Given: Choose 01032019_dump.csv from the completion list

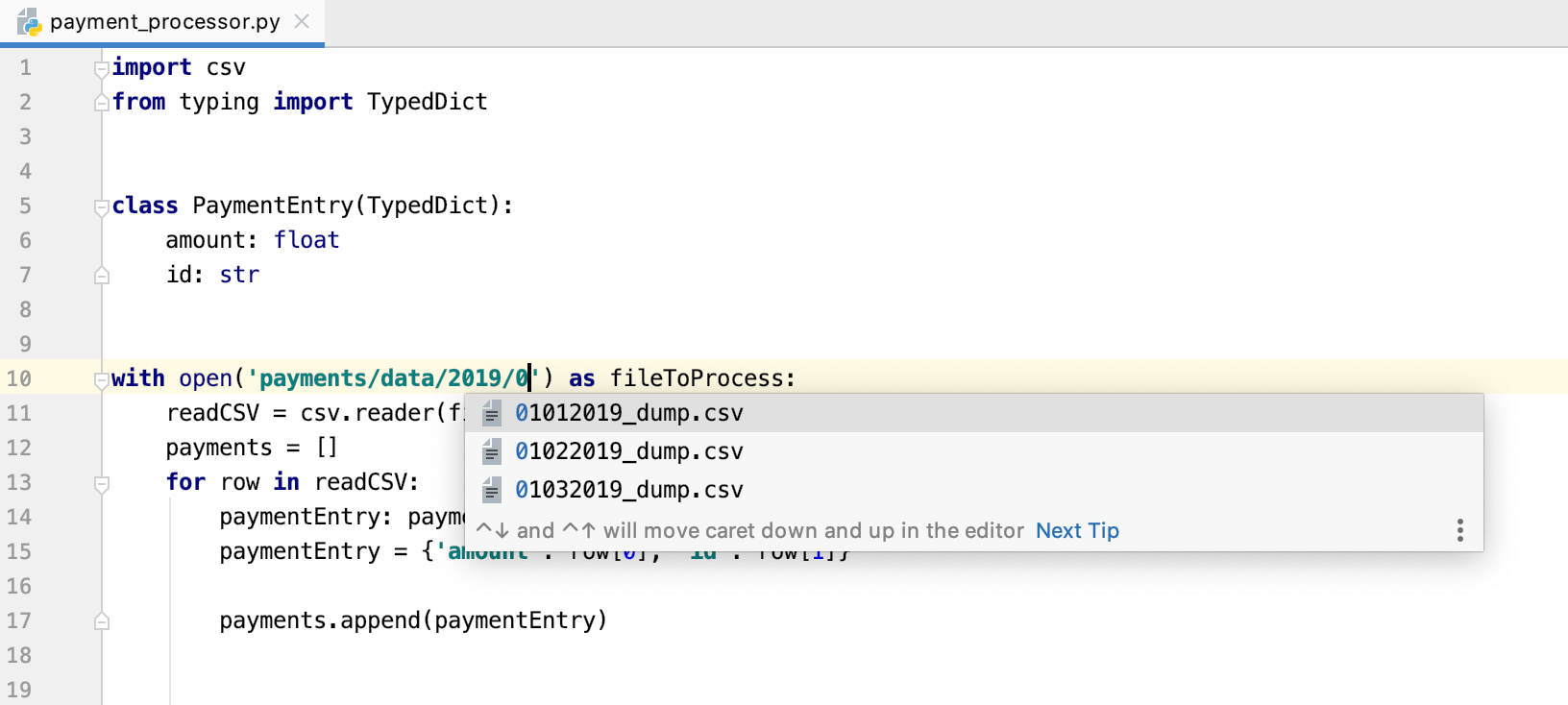Looking at the screenshot, I should point(629,490).
